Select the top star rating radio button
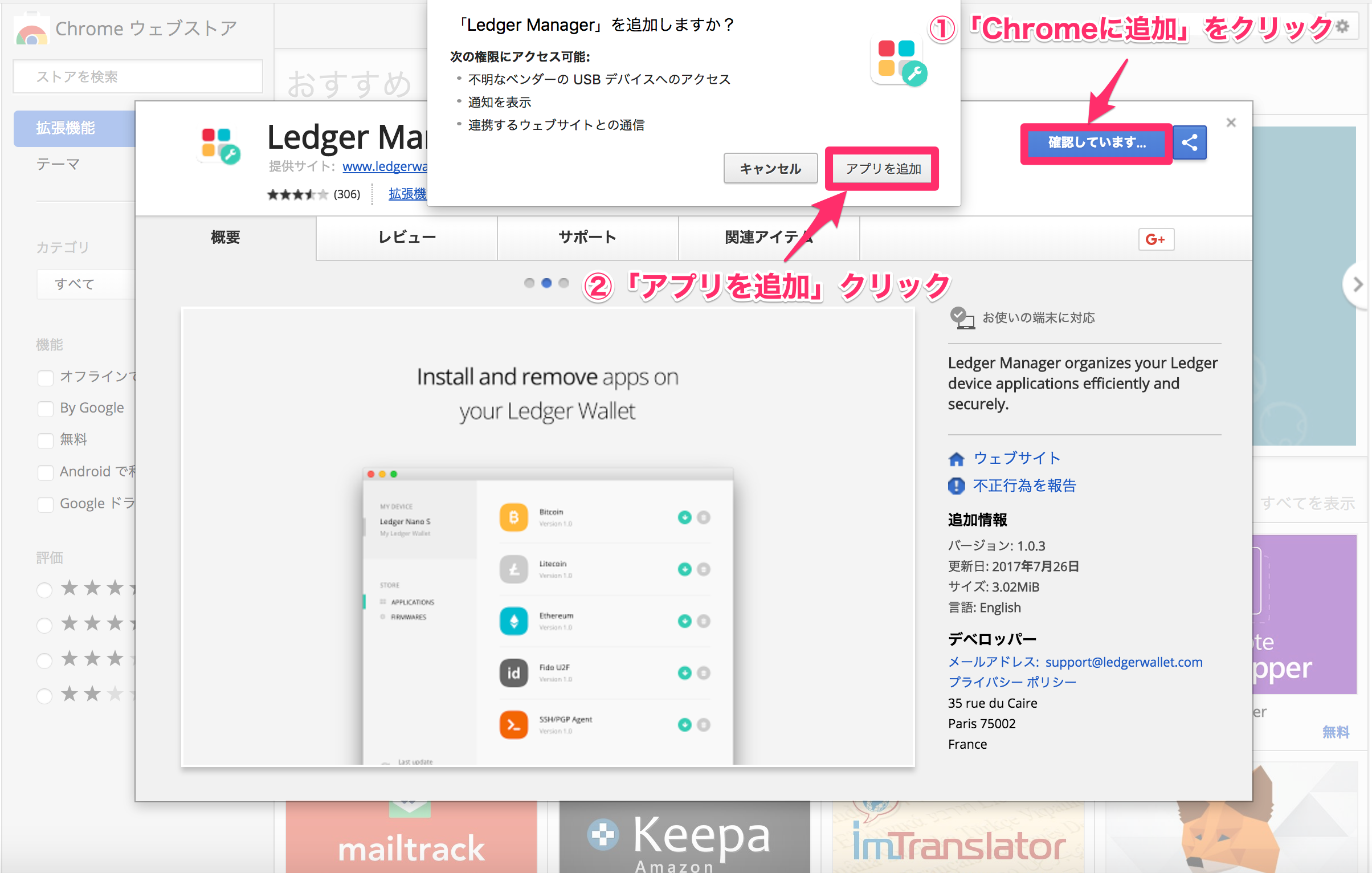Screen dimensions: 1372x873 [44, 590]
